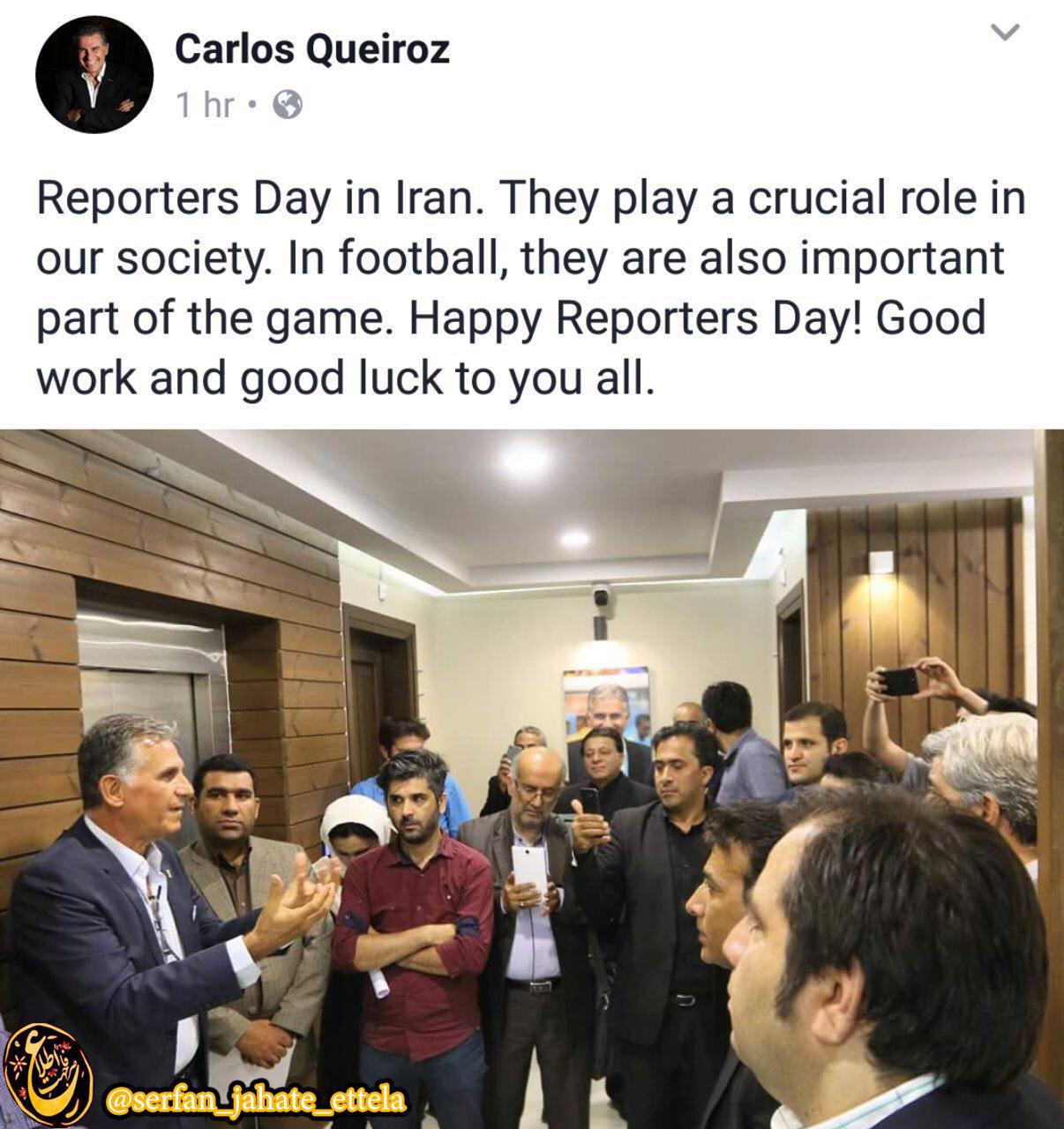Click the 'work and good luck to you all' line

pyautogui.click(x=345, y=377)
